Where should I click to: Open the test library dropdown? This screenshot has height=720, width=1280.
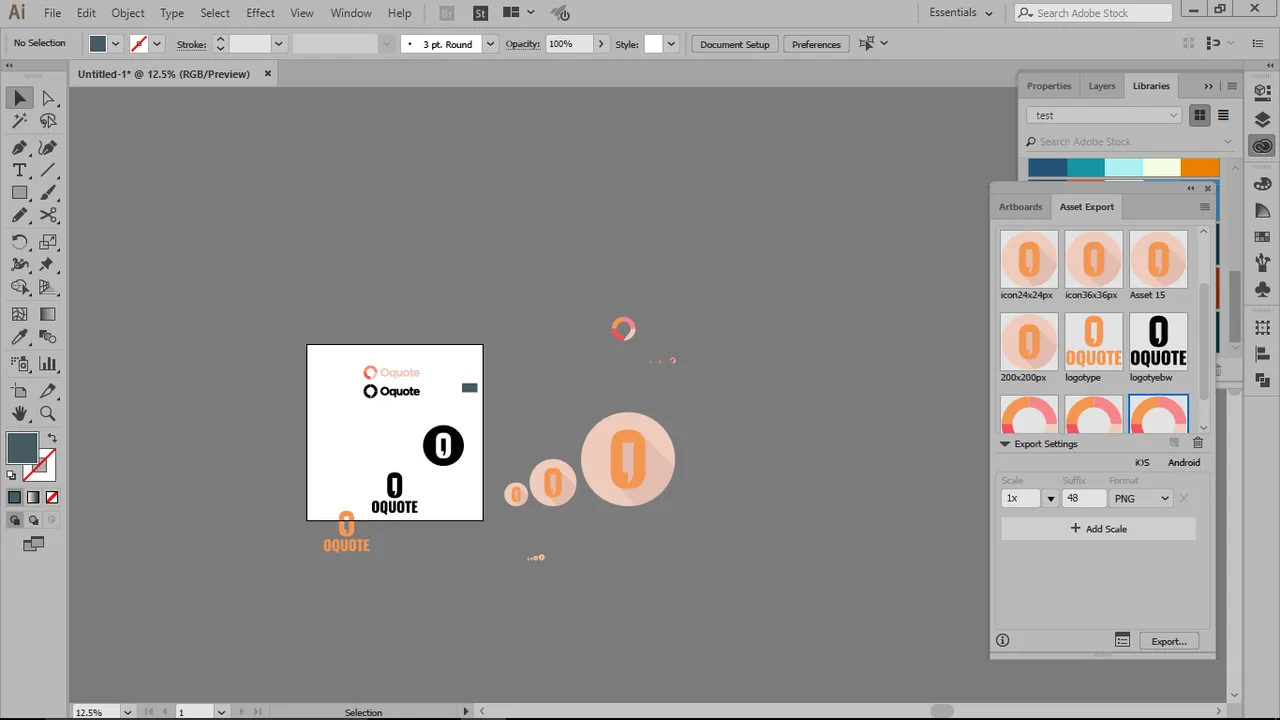pyautogui.click(x=1105, y=115)
